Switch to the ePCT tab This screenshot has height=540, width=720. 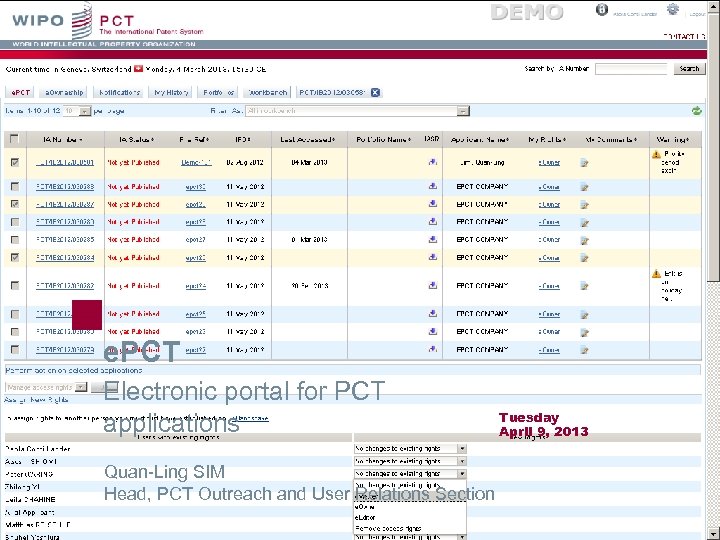(x=21, y=92)
